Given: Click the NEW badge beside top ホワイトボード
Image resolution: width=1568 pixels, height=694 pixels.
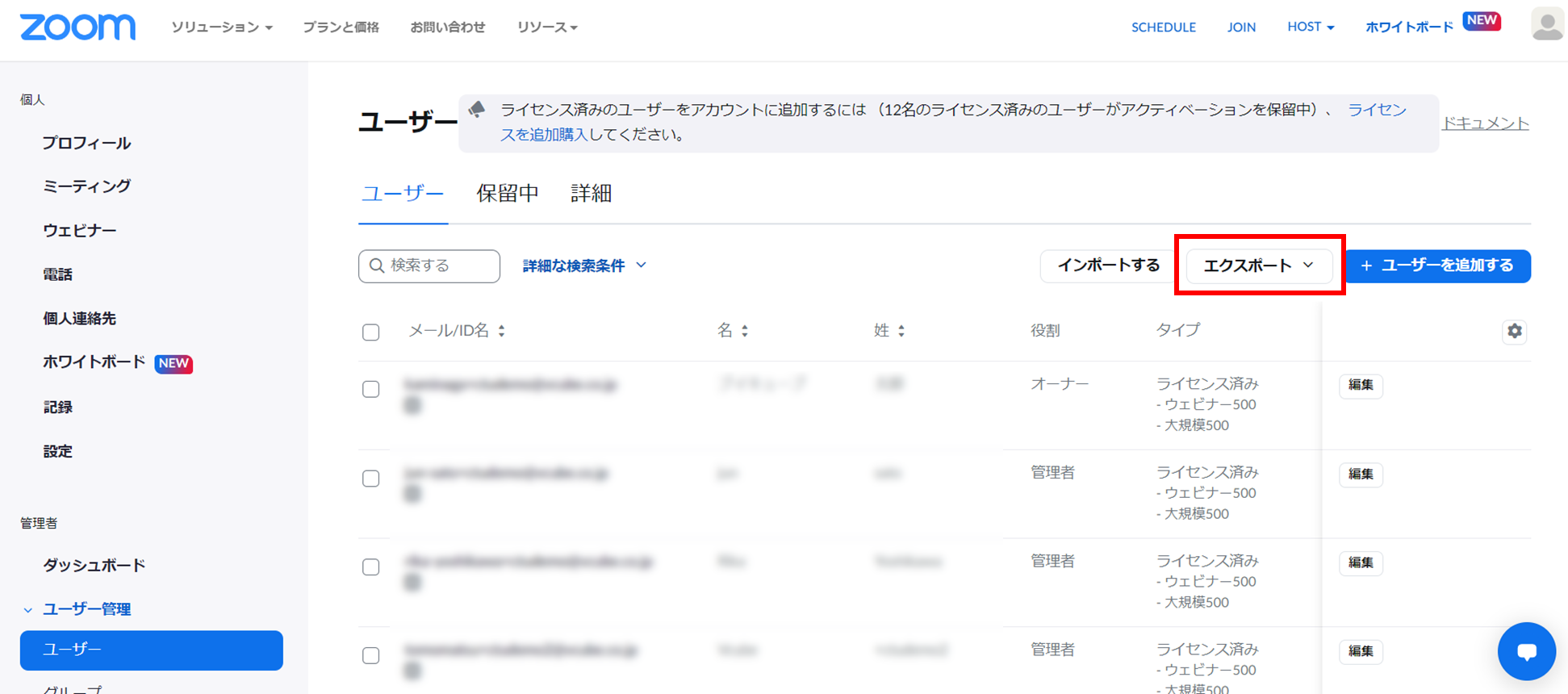Looking at the screenshot, I should 1482,21.
